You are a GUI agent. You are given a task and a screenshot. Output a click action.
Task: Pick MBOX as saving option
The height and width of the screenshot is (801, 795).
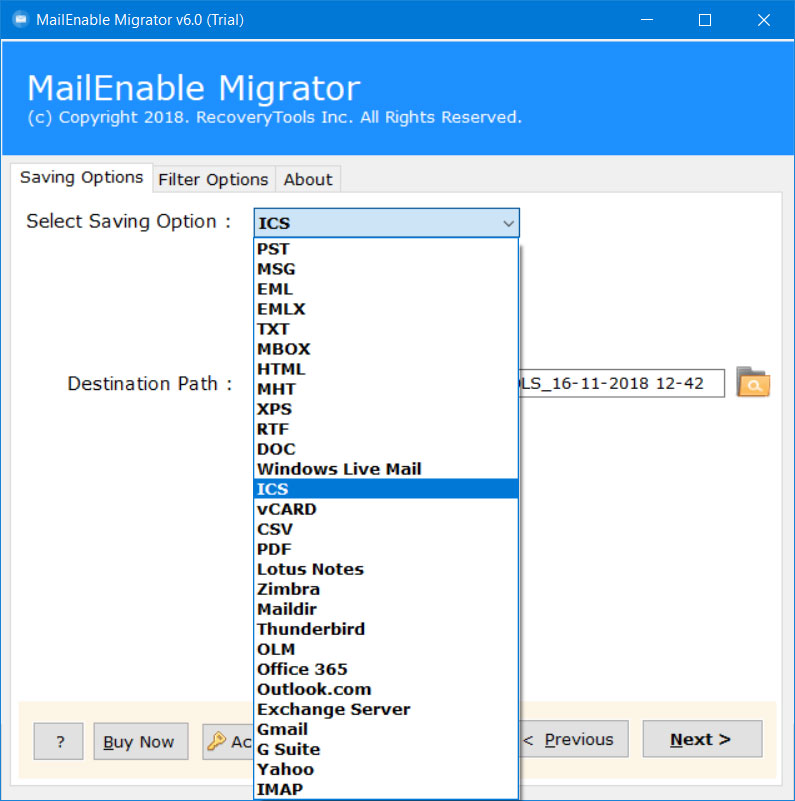386,349
